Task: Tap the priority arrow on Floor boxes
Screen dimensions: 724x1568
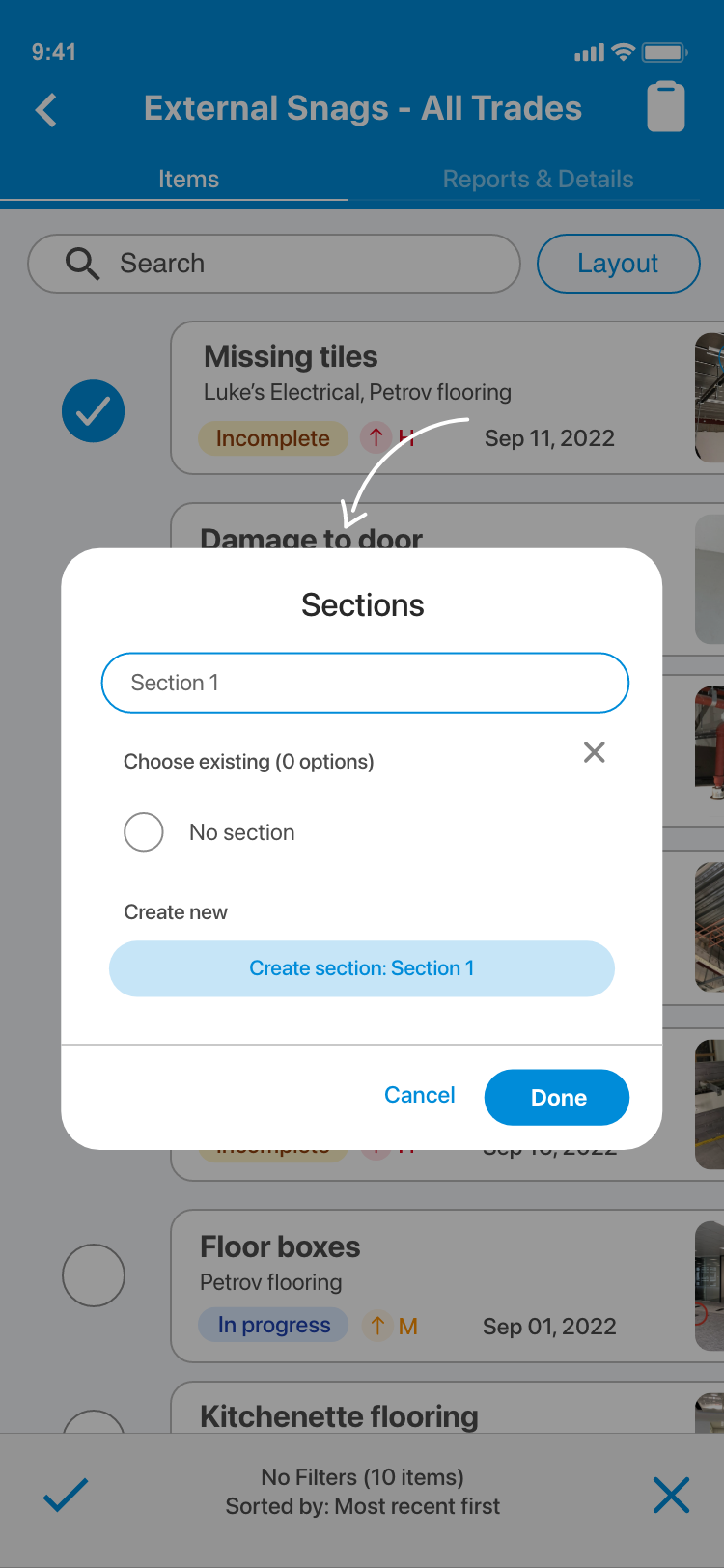Action: point(377,1326)
